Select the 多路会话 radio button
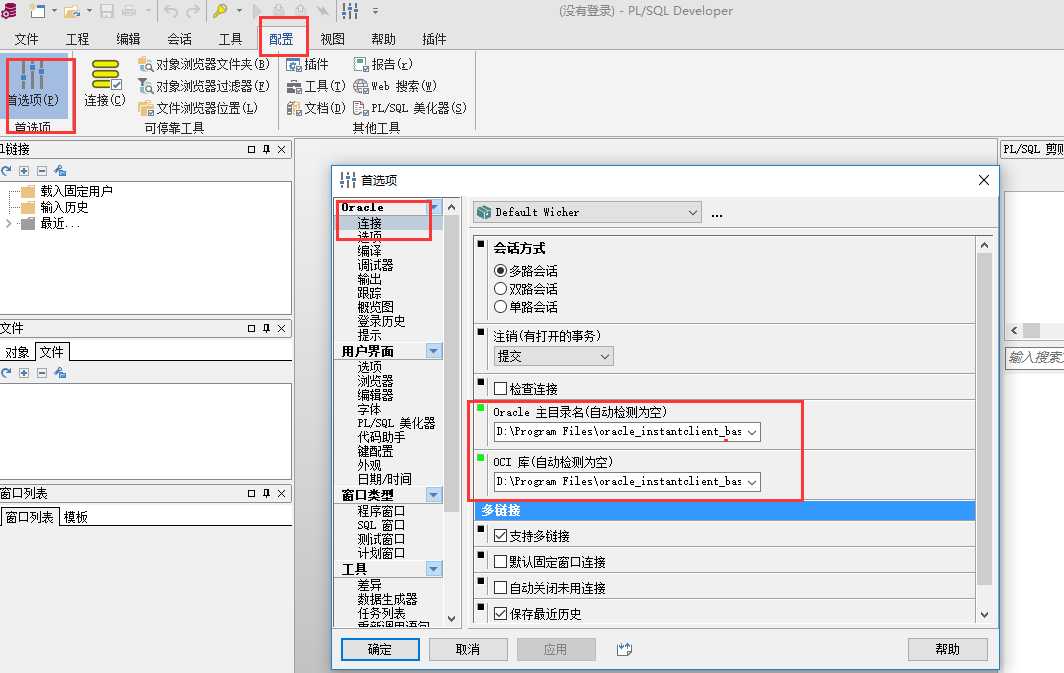This screenshot has height=673, width=1064. (500, 271)
